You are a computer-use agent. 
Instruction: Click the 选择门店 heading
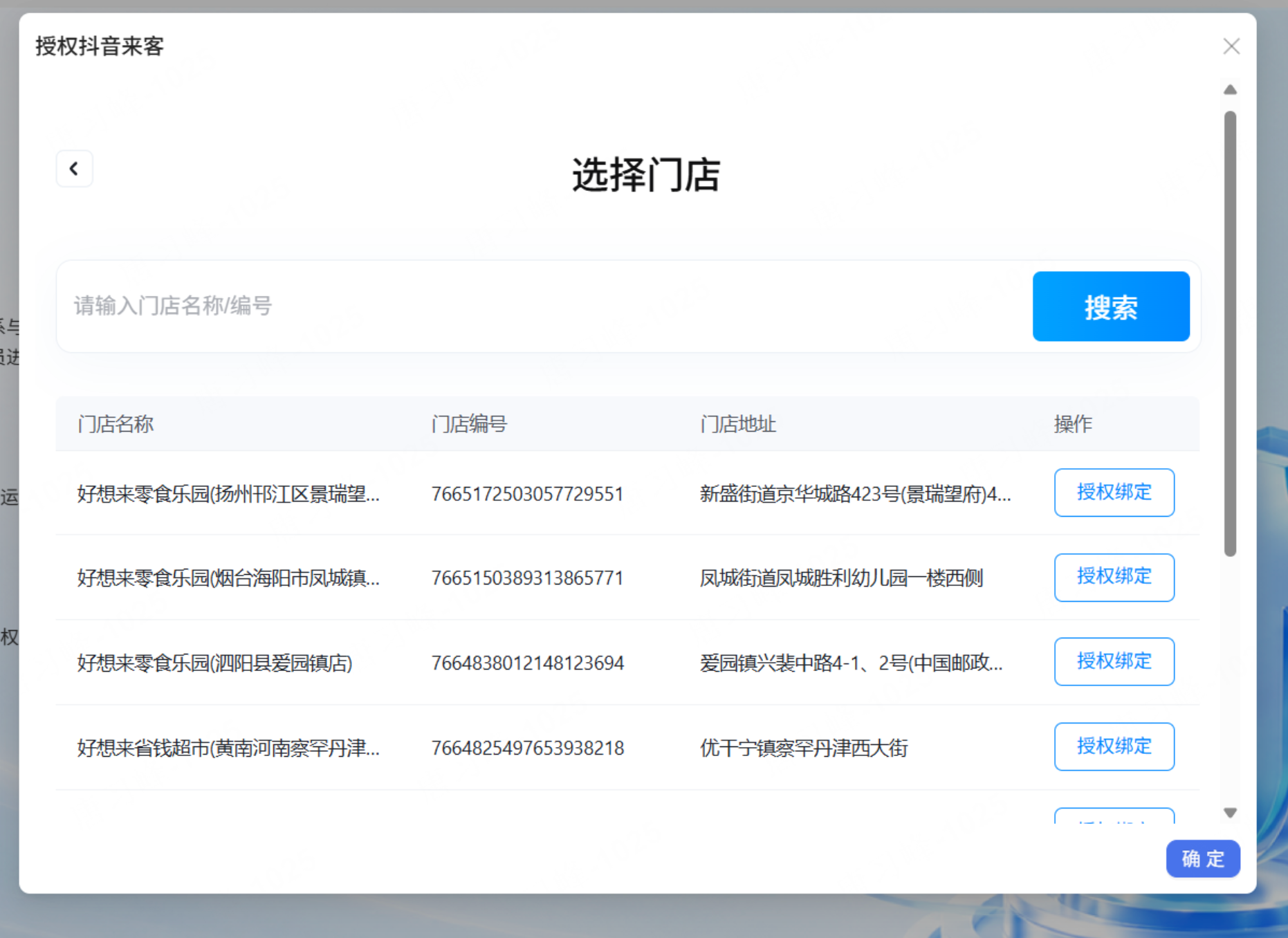coord(646,174)
